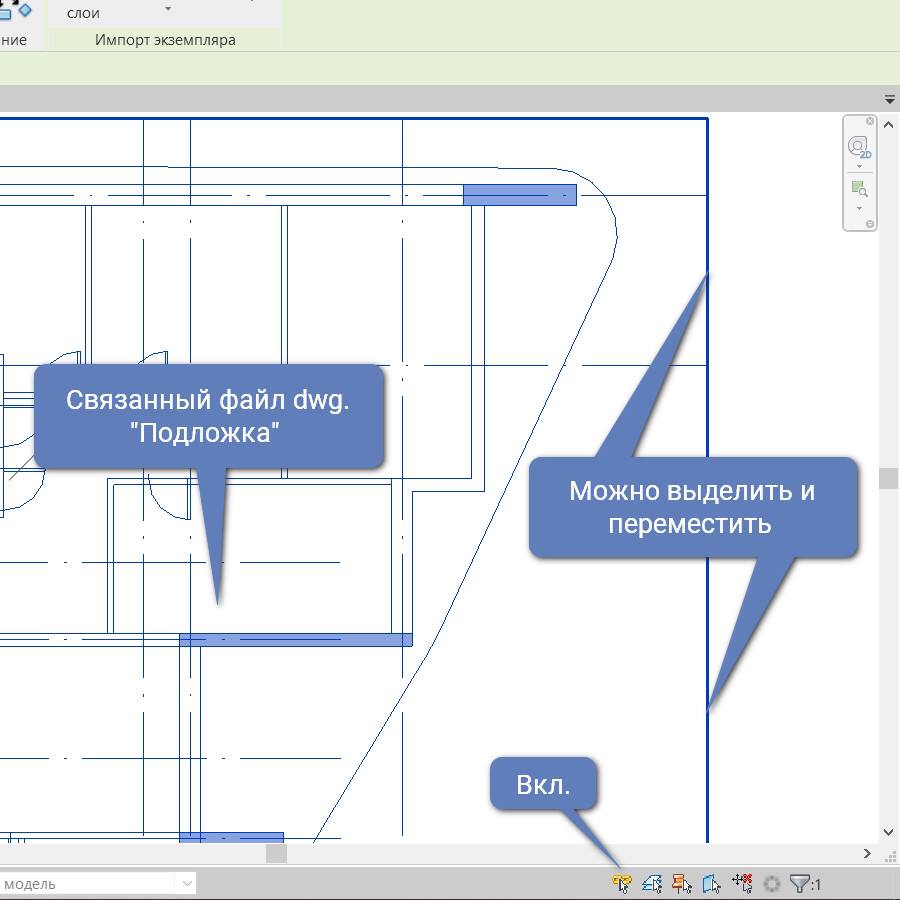The image size is (900, 900).
Task: Click the horizontal scrollbar thumb
Action: click(276, 854)
